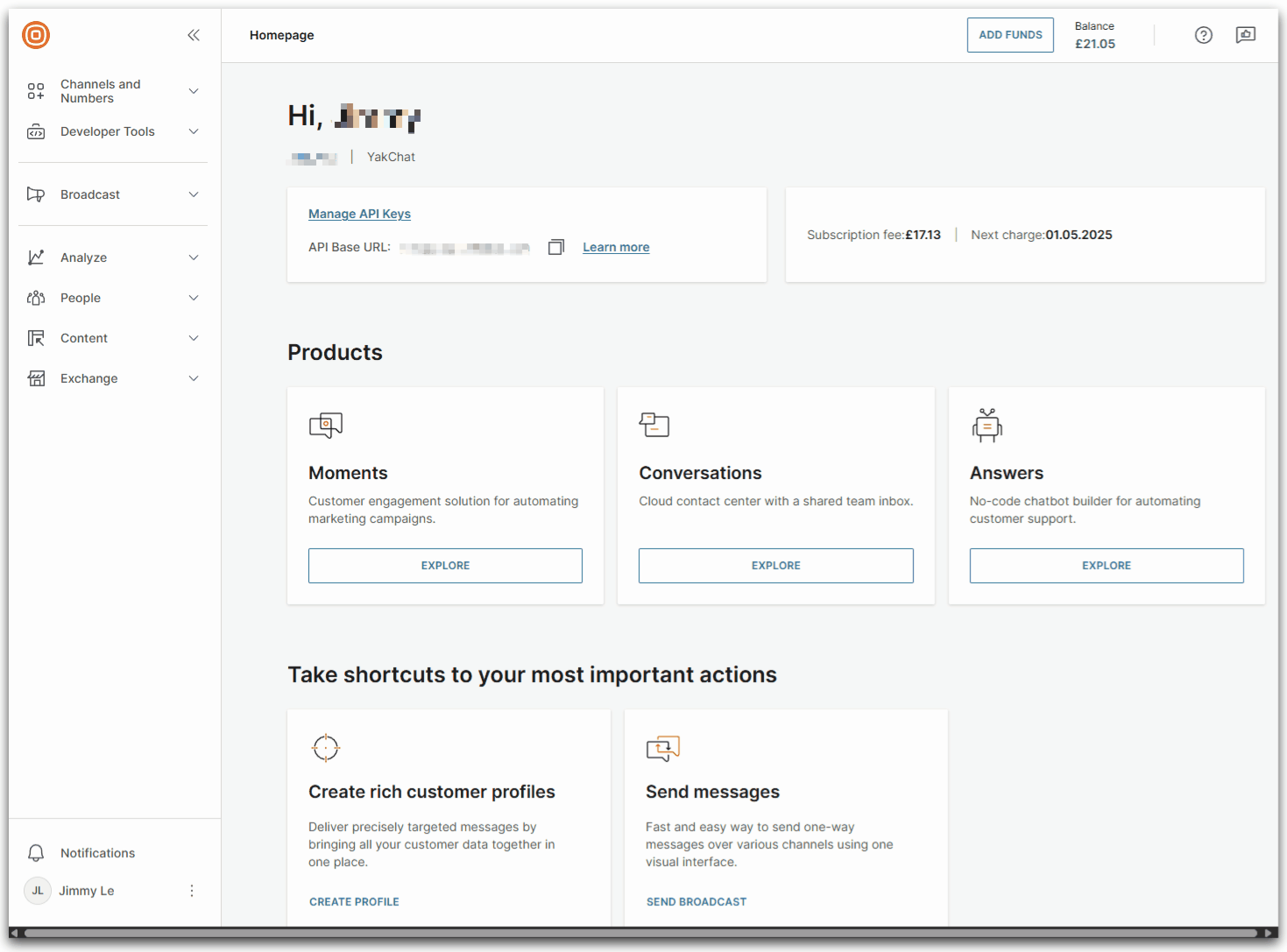Open the Exchange menu item
The image size is (1287, 952).
(x=113, y=378)
